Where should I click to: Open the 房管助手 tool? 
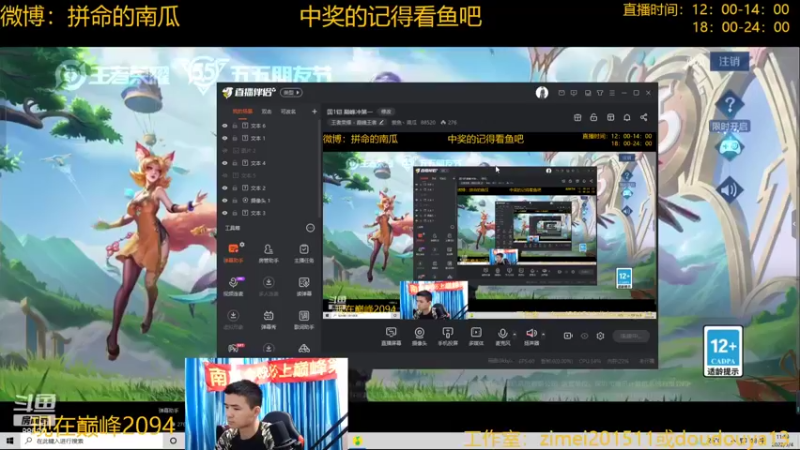click(x=268, y=253)
